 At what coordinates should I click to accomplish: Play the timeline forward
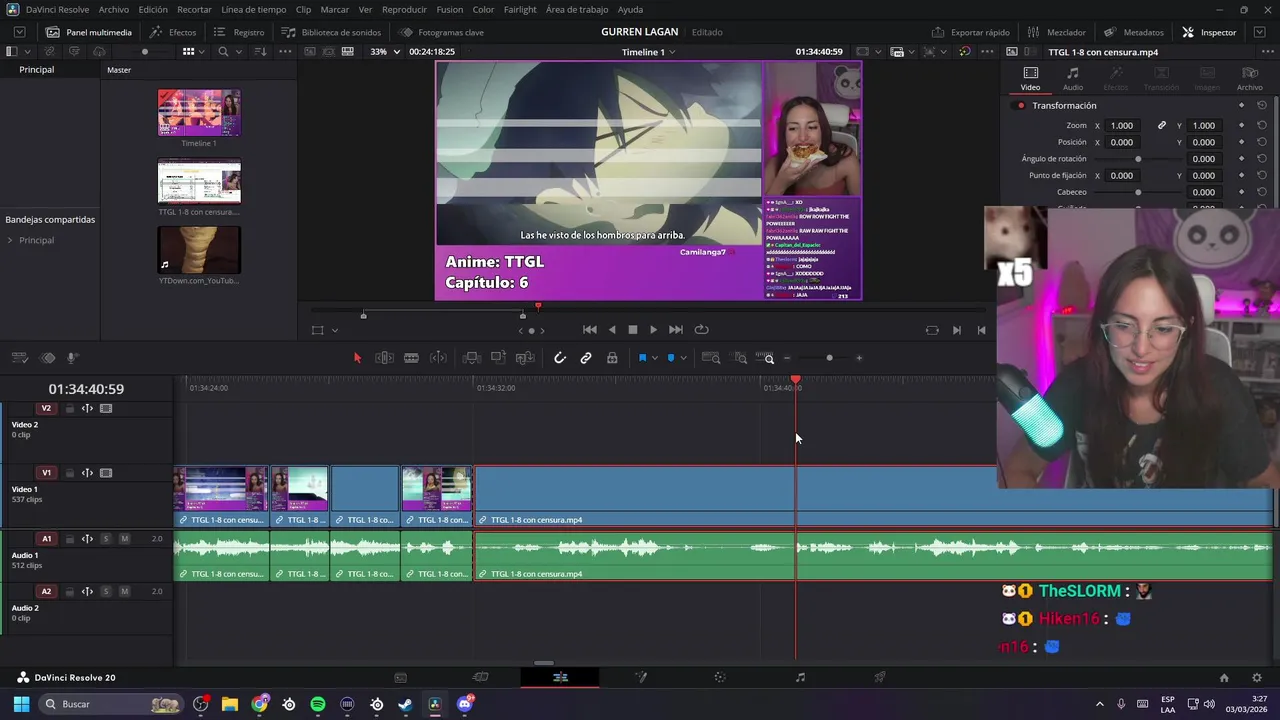point(653,330)
